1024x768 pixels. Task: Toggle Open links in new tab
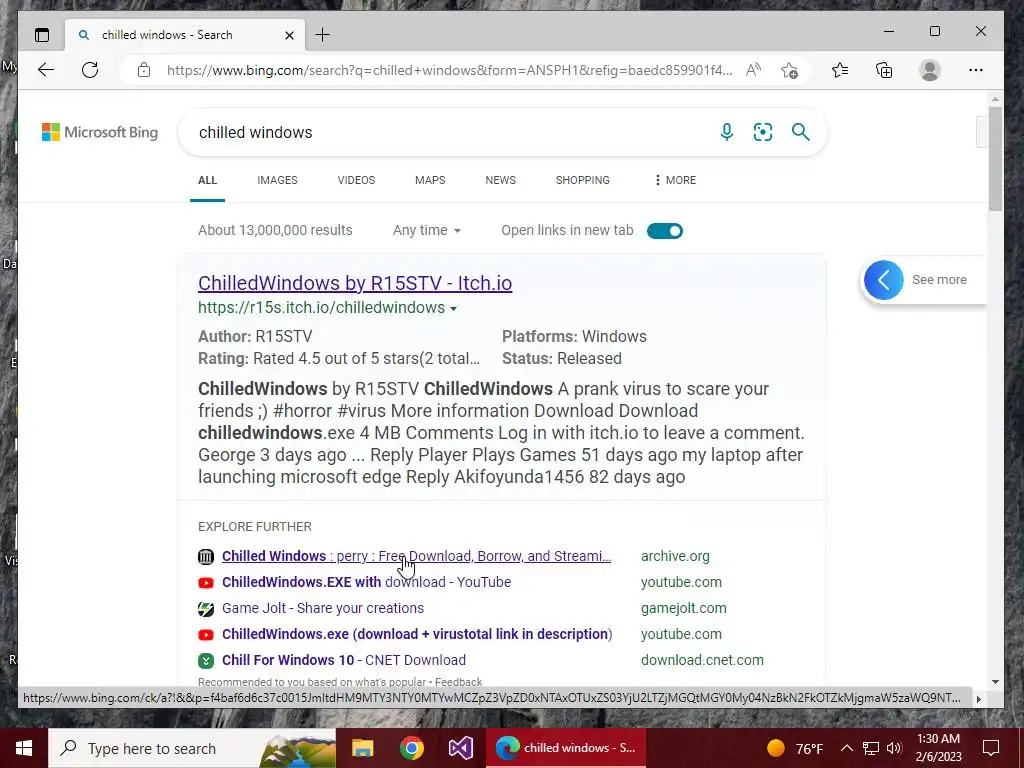665,231
